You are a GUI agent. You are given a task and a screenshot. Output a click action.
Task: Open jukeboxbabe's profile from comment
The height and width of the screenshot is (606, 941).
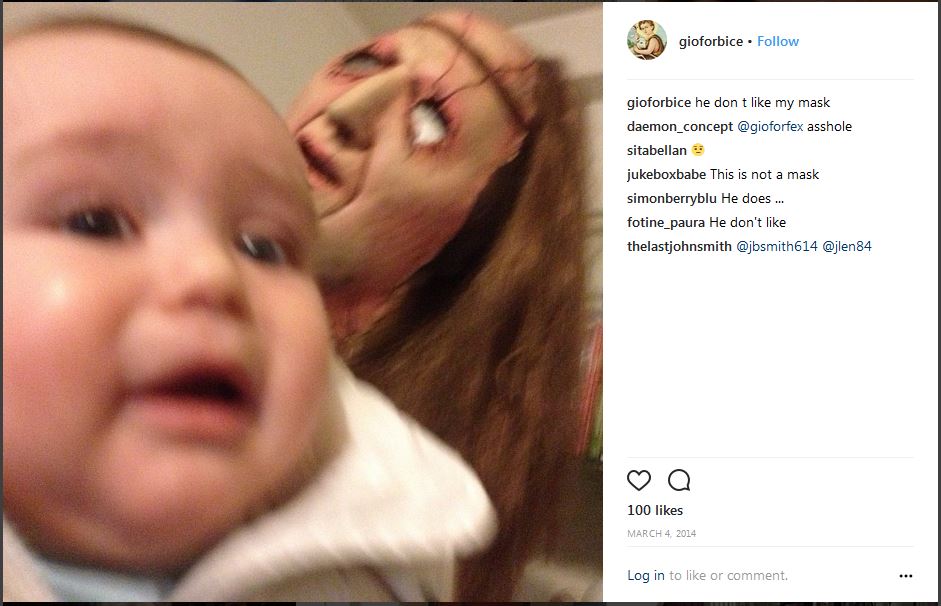[x=666, y=175]
